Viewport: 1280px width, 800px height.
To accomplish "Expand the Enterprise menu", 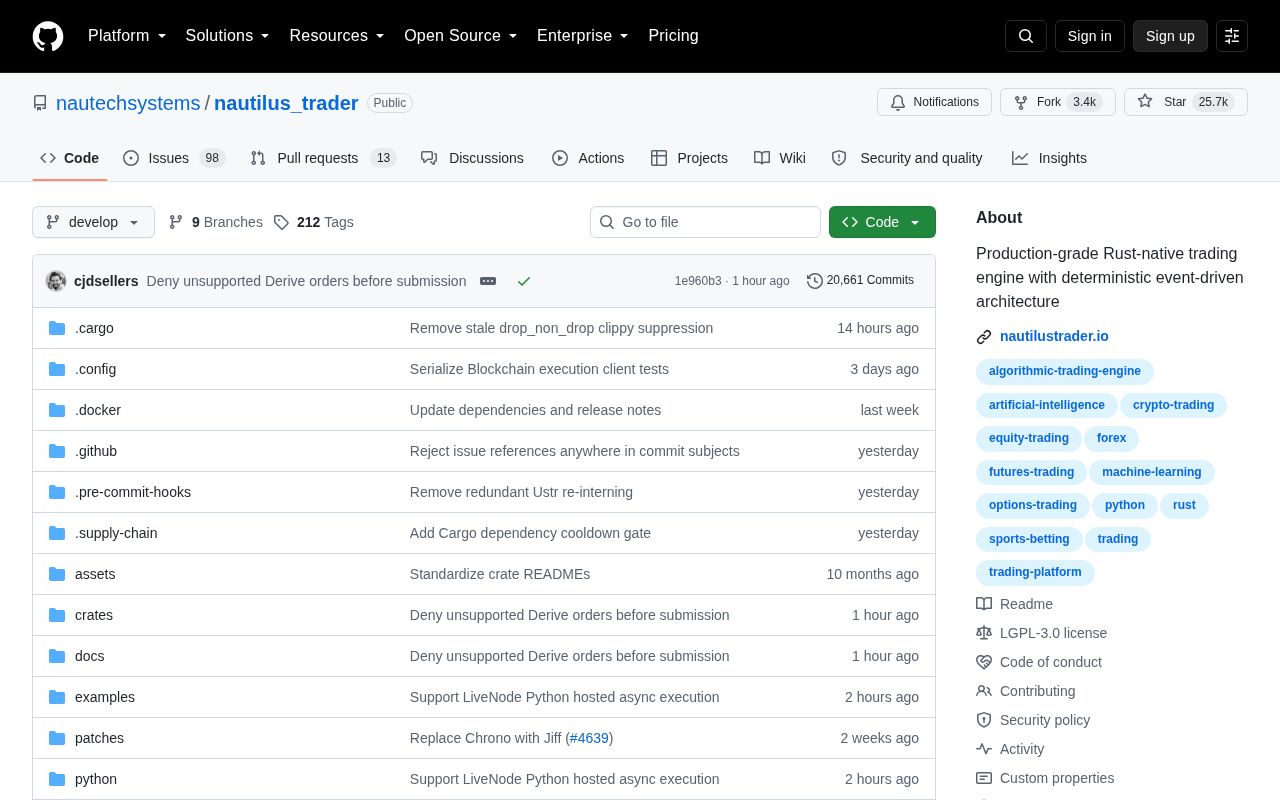I will click(x=583, y=36).
